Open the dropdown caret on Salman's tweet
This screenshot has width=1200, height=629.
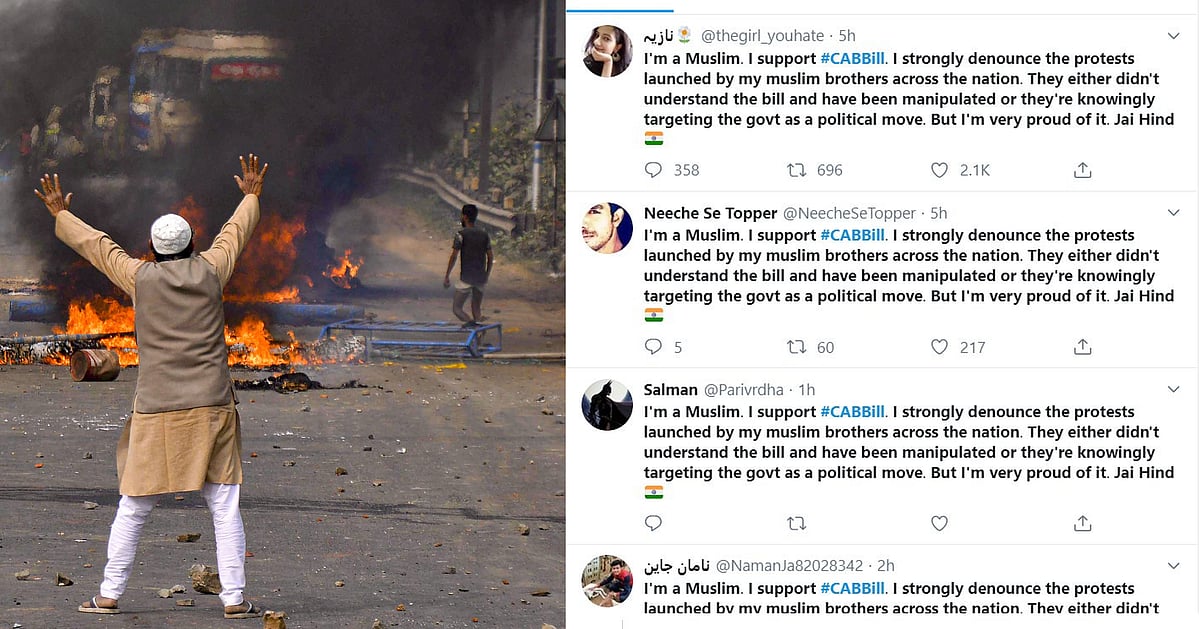[x=1174, y=390]
